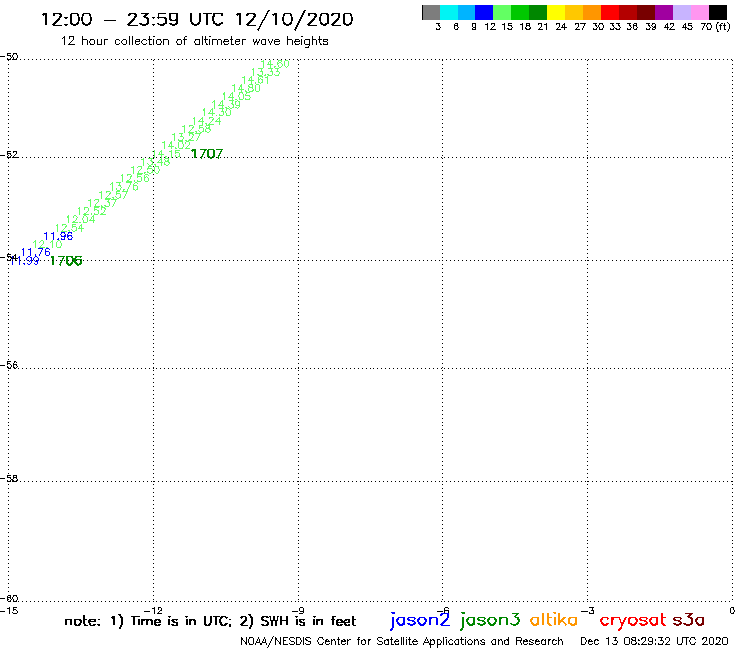Click the 'altika' legend label

[554, 619]
